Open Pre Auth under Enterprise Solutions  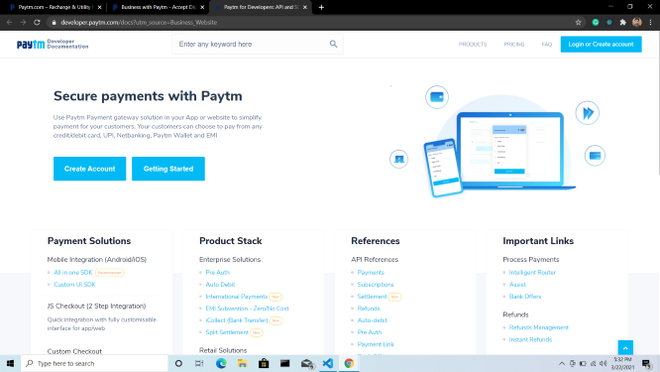tap(218, 273)
